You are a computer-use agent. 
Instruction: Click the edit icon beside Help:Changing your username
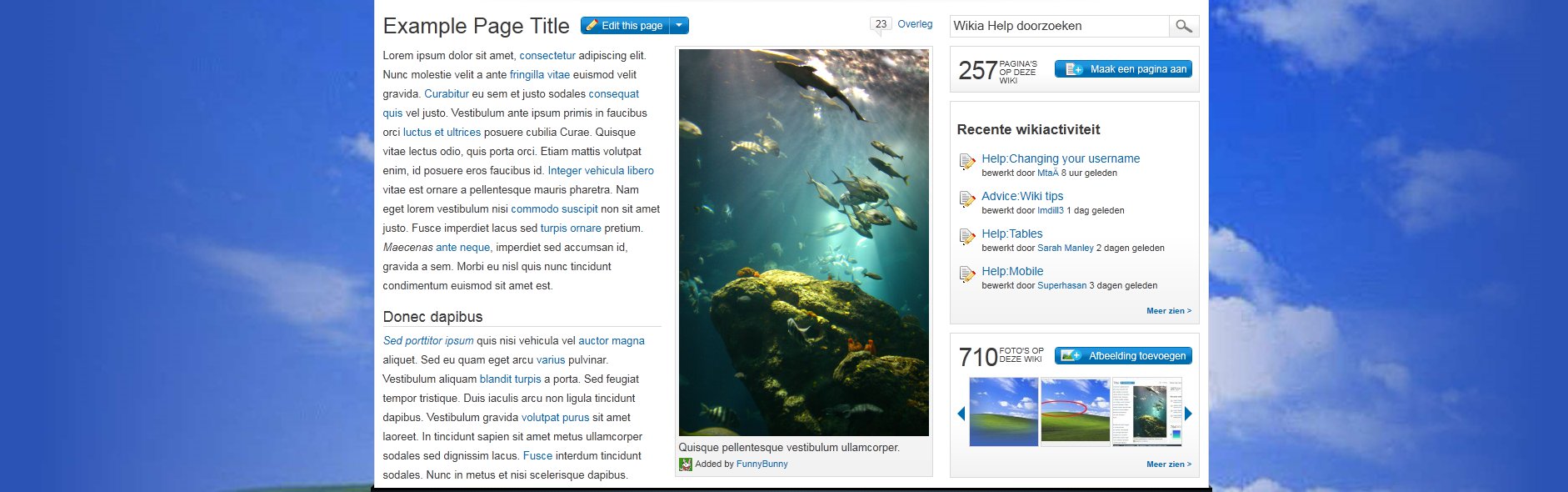tap(966, 161)
